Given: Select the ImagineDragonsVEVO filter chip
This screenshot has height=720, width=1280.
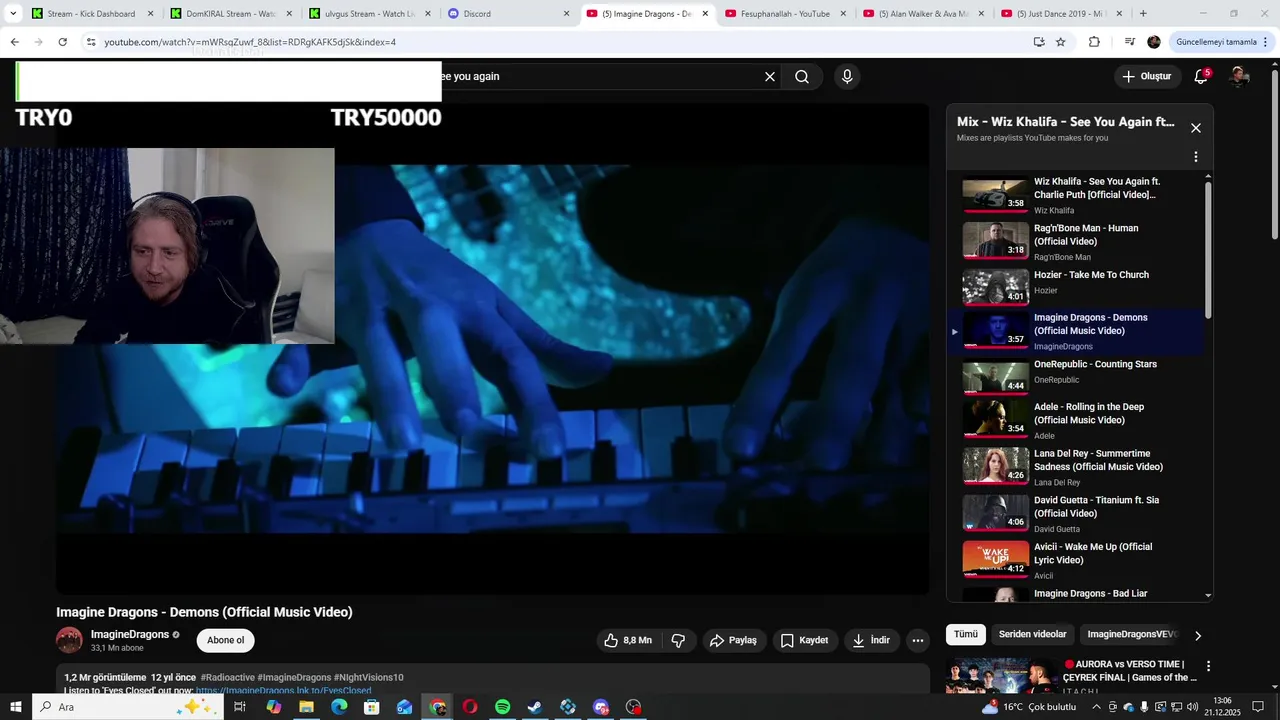Looking at the screenshot, I should [1132, 634].
